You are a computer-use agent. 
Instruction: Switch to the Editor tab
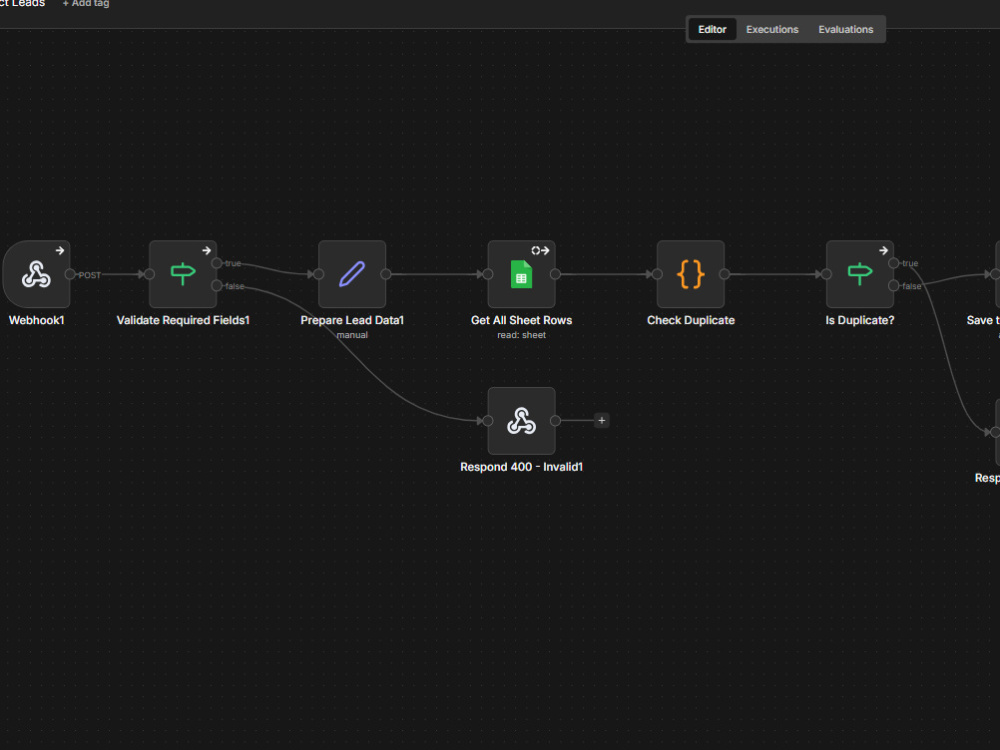click(712, 29)
